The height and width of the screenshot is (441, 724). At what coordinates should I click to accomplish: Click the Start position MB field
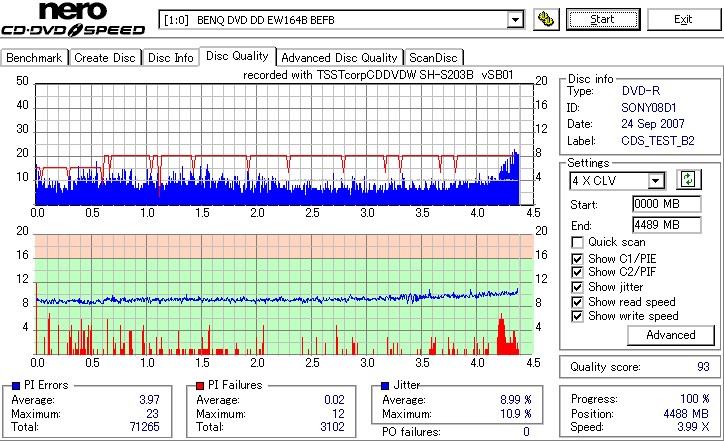(666, 204)
